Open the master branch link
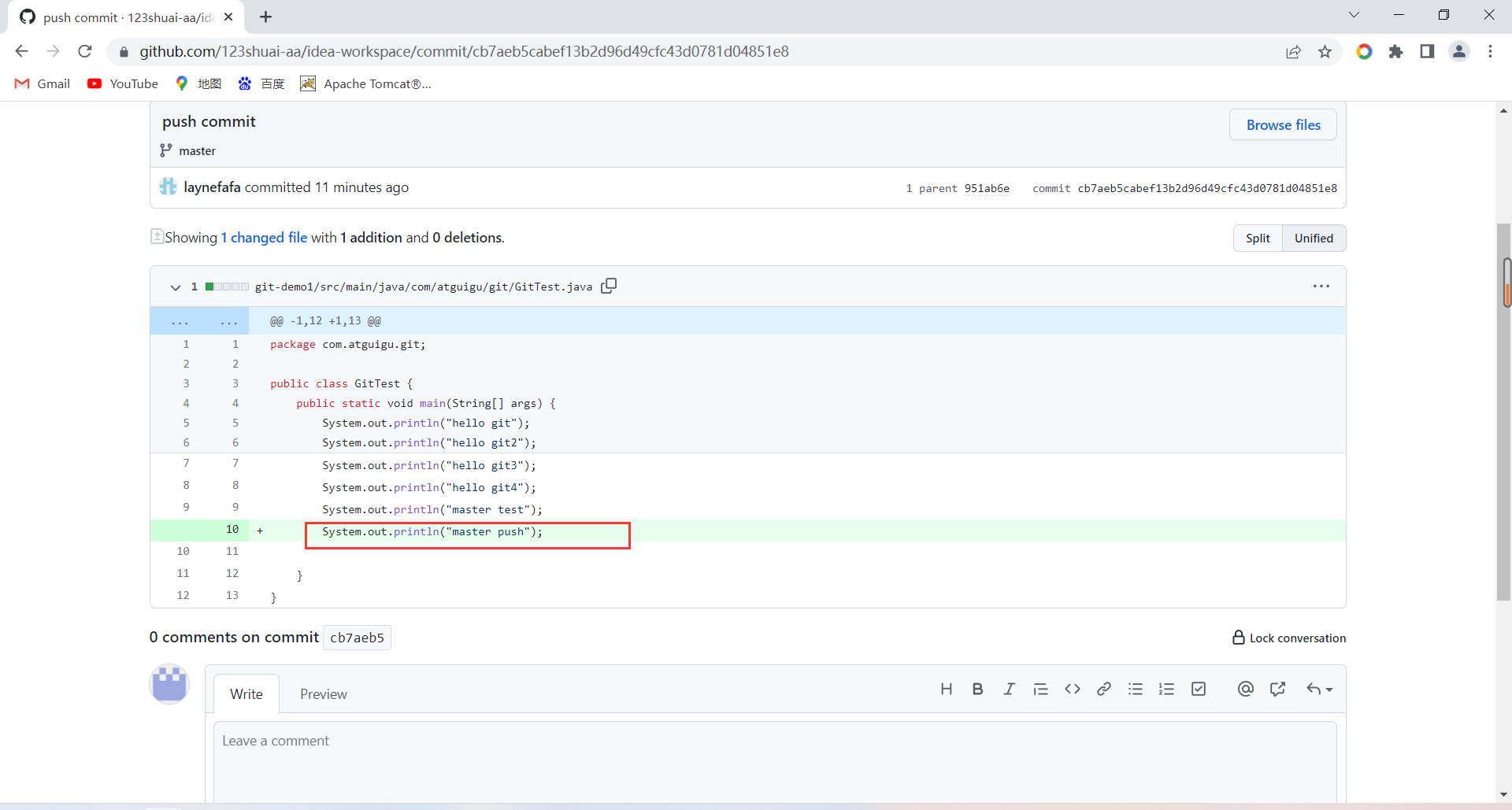This screenshot has height=810, width=1512. click(x=197, y=151)
